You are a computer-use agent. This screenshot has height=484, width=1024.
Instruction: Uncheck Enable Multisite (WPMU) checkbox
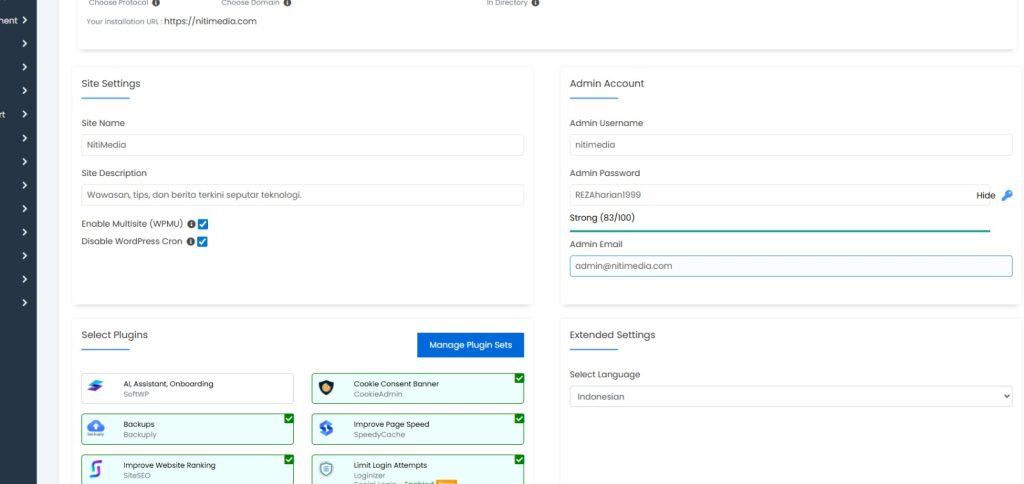[203, 224]
